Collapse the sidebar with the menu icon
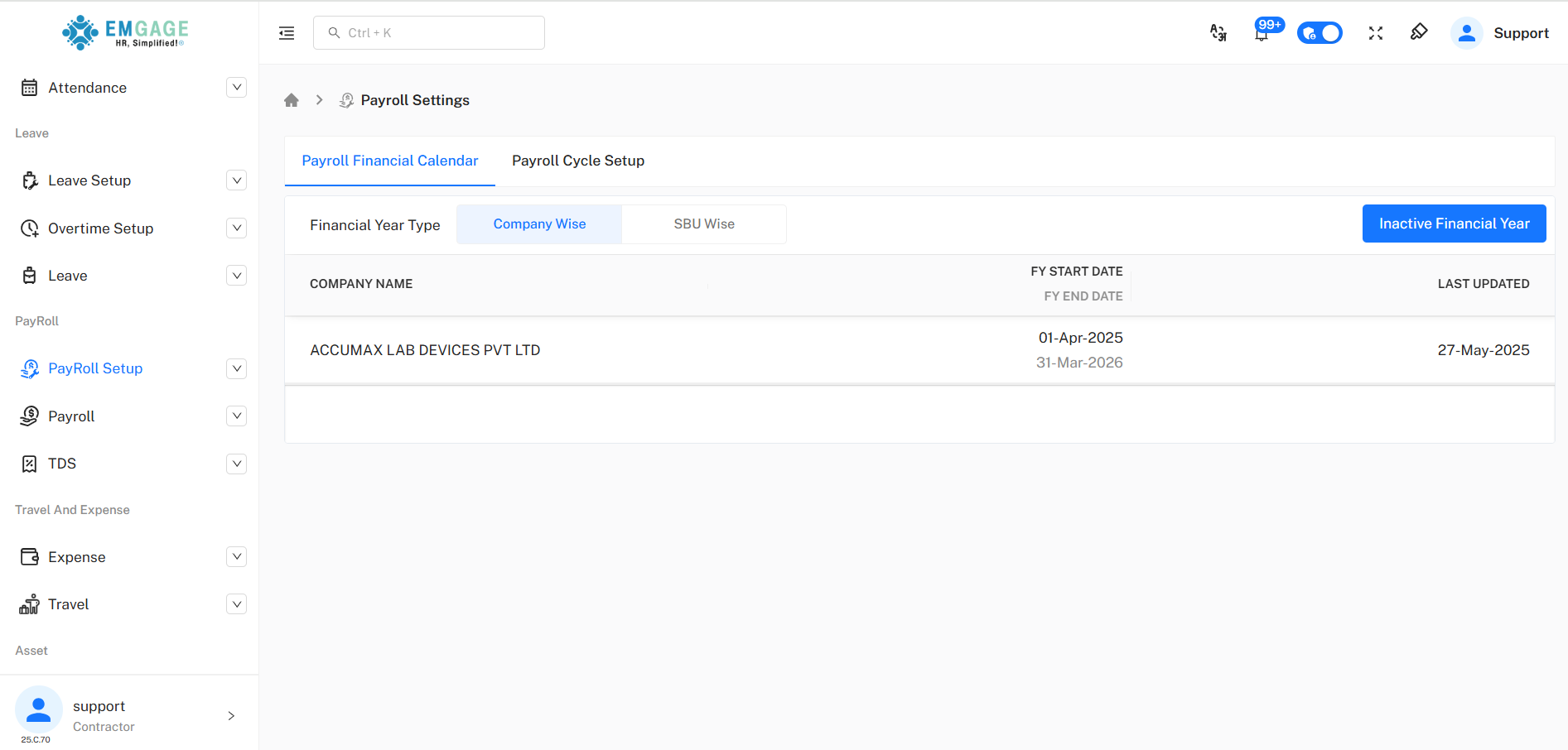 coord(287,33)
